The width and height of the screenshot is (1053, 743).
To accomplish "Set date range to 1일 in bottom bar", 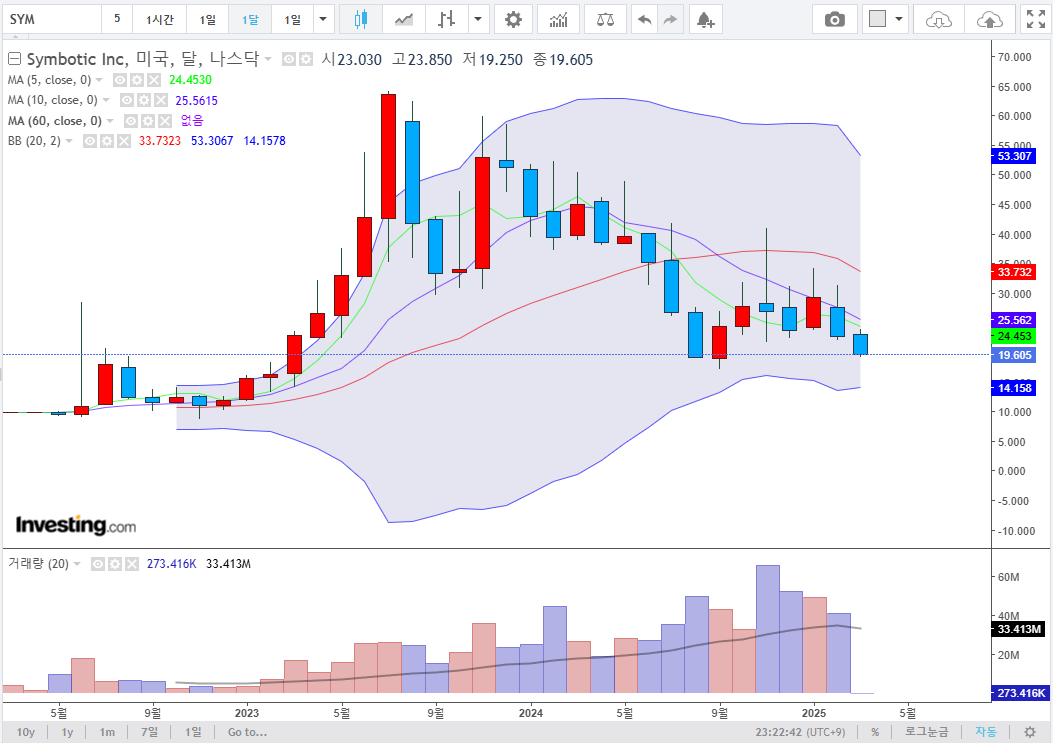I will [x=193, y=732].
